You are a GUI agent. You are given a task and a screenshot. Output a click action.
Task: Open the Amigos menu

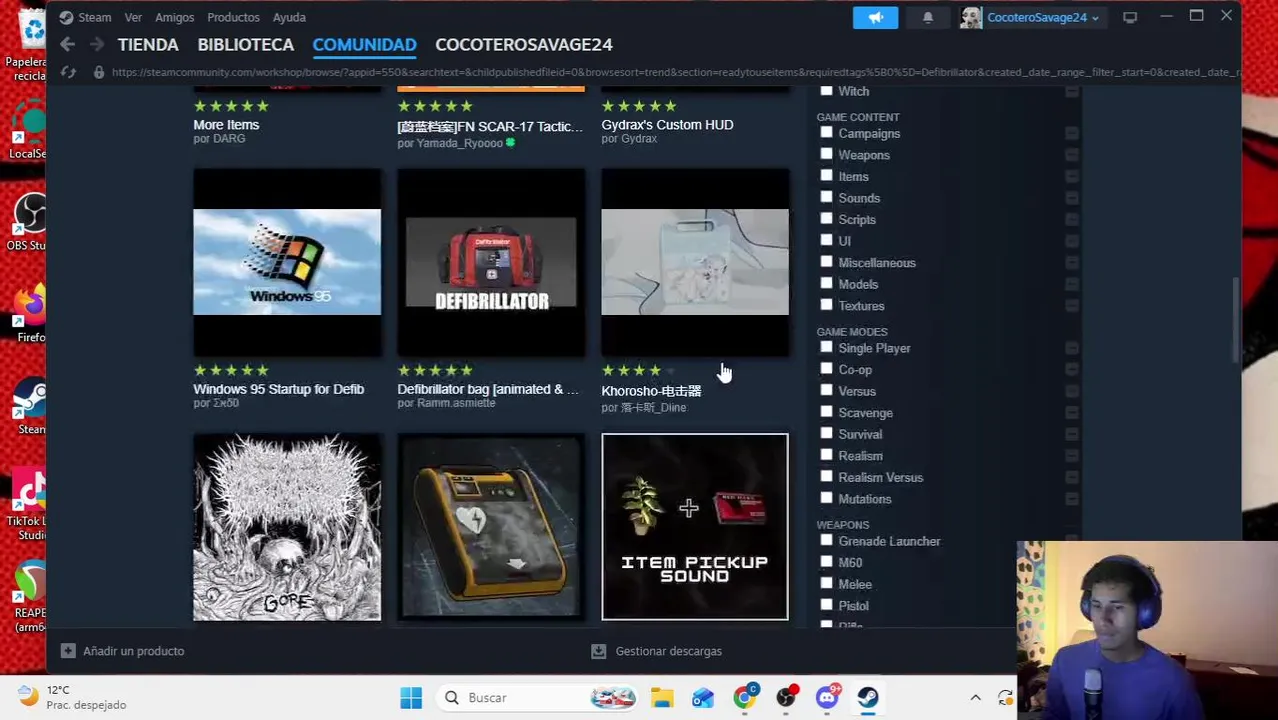tap(174, 17)
